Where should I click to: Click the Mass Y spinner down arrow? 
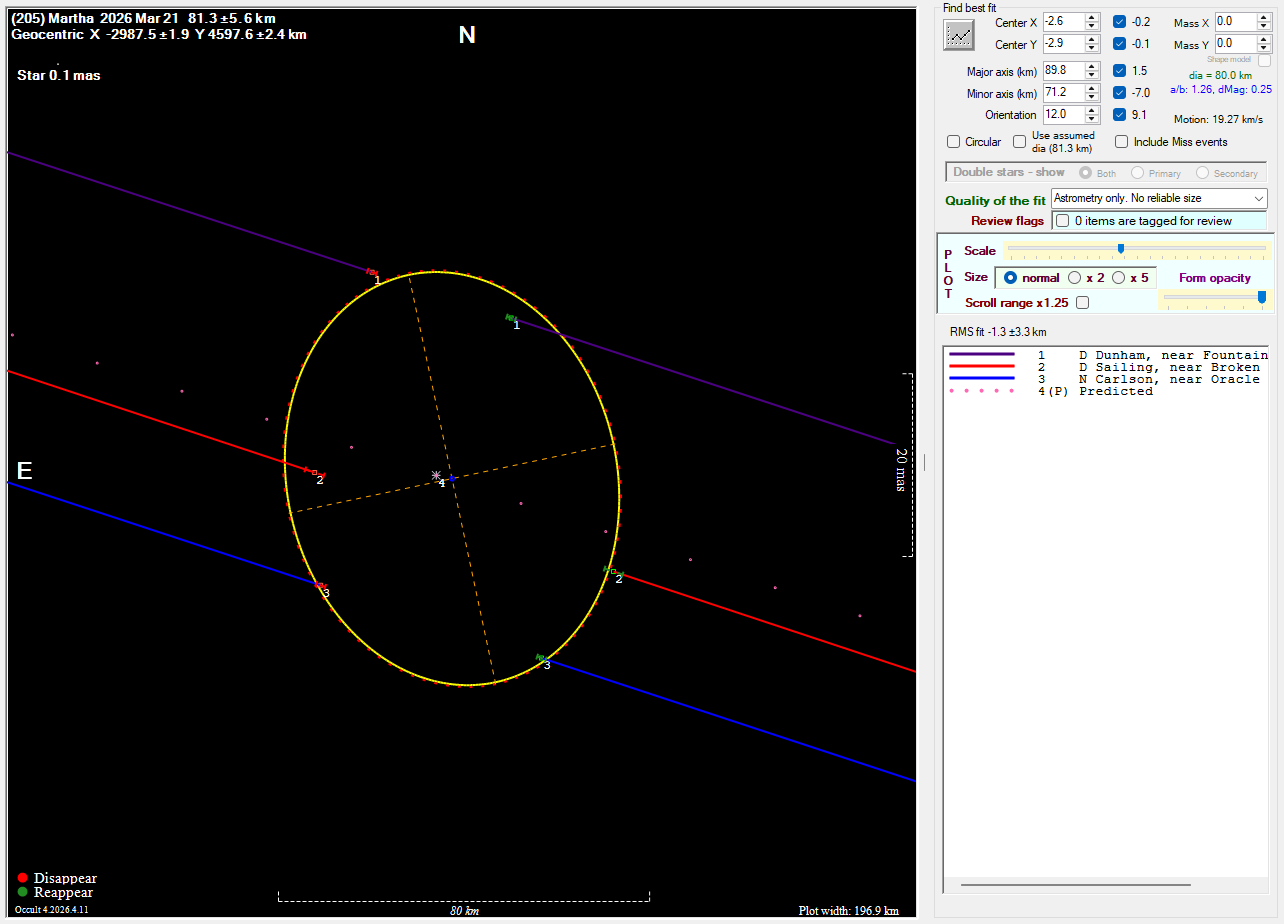point(1264,48)
